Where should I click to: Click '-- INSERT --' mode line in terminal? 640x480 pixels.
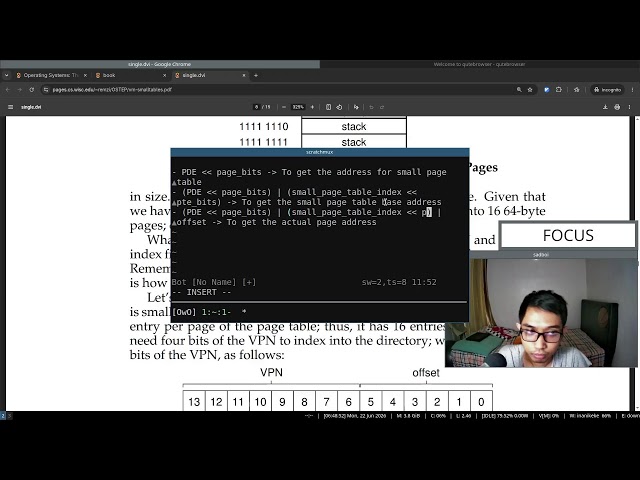pos(202,292)
